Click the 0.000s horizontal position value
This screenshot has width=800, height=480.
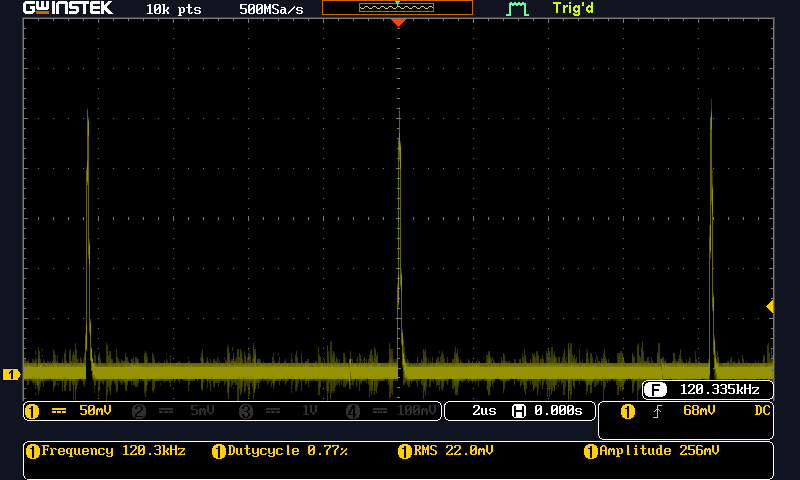[558, 411]
